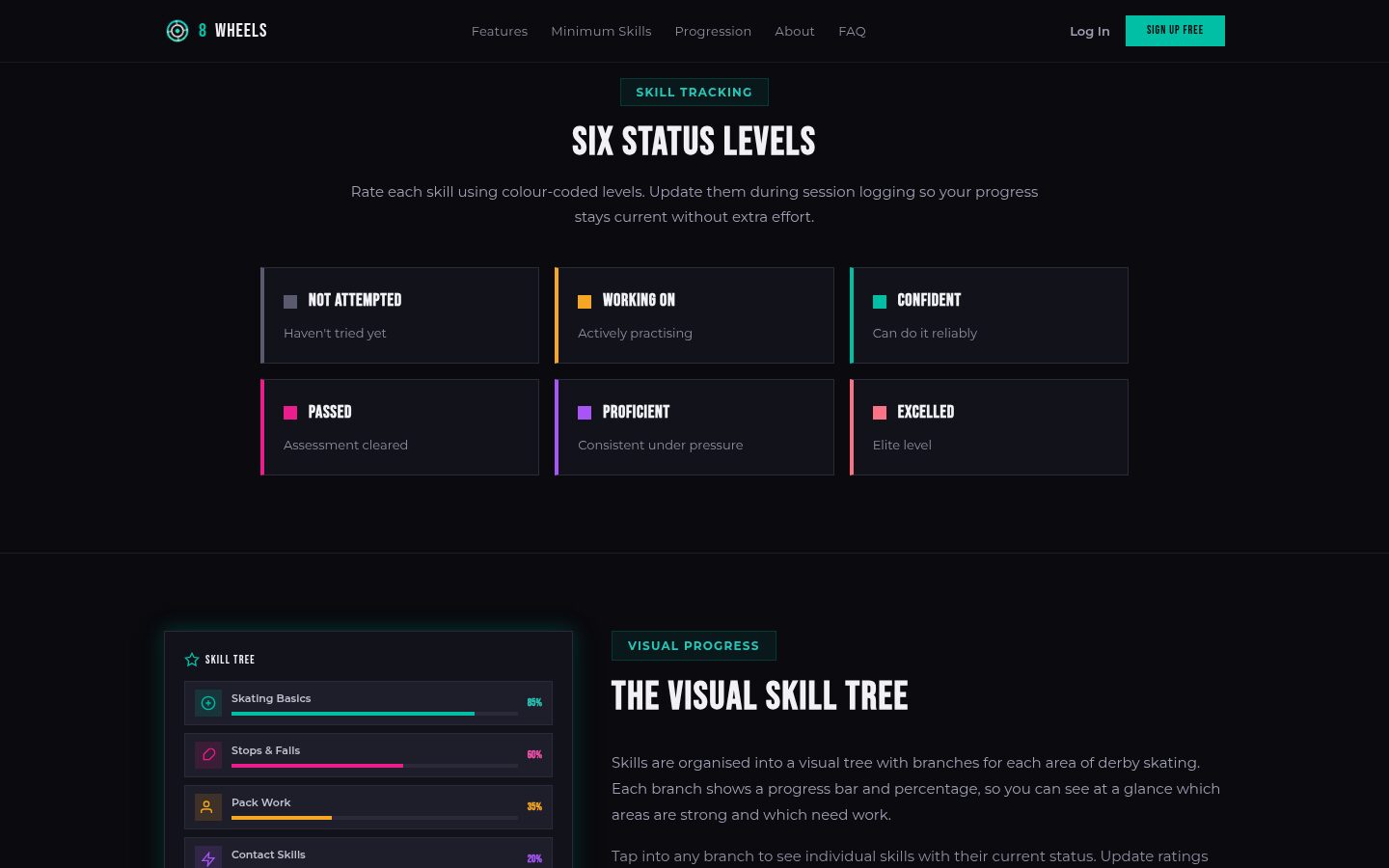1389x868 pixels.
Task: Click the 'Can do it reliably' text
Action: pyautogui.click(x=925, y=333)
